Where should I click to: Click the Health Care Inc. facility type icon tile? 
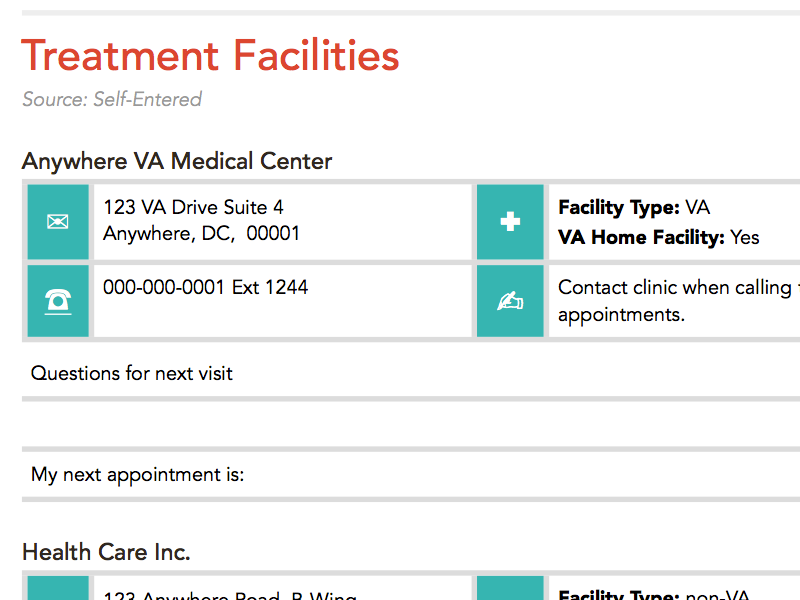tap(510, 588)
